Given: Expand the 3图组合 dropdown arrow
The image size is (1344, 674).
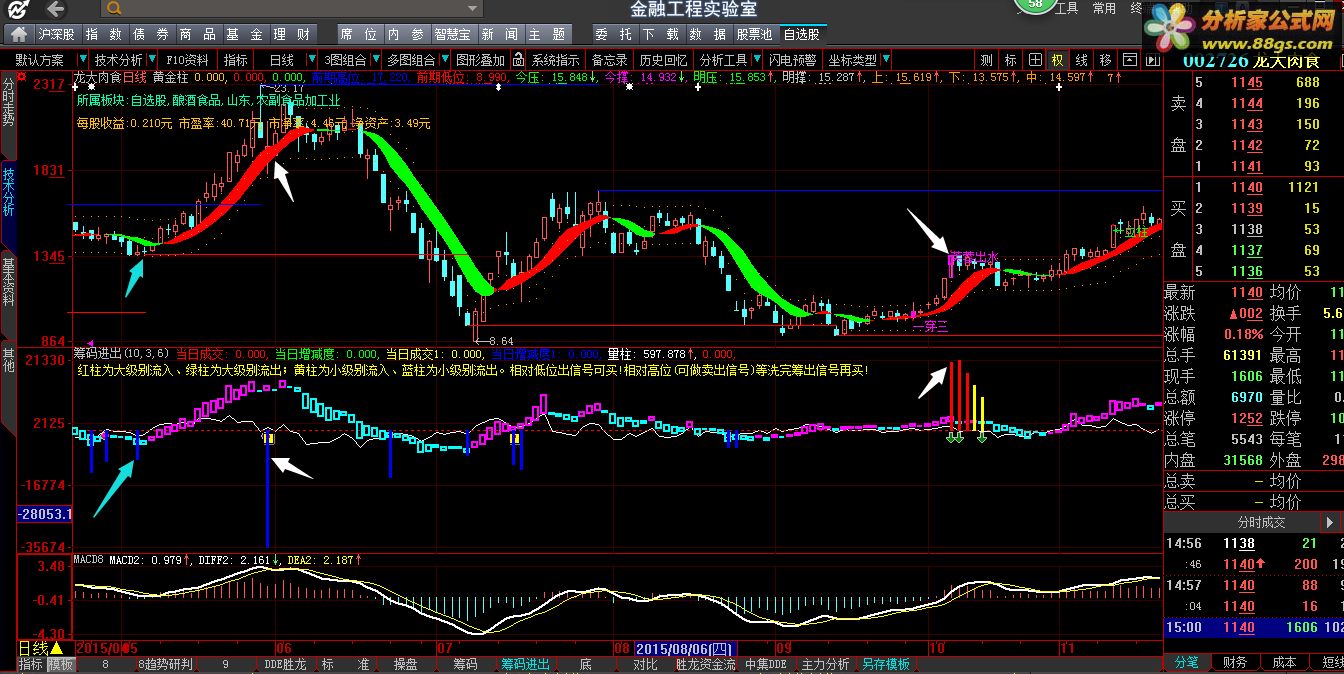Looking at the screenshot, I should 375,60.
